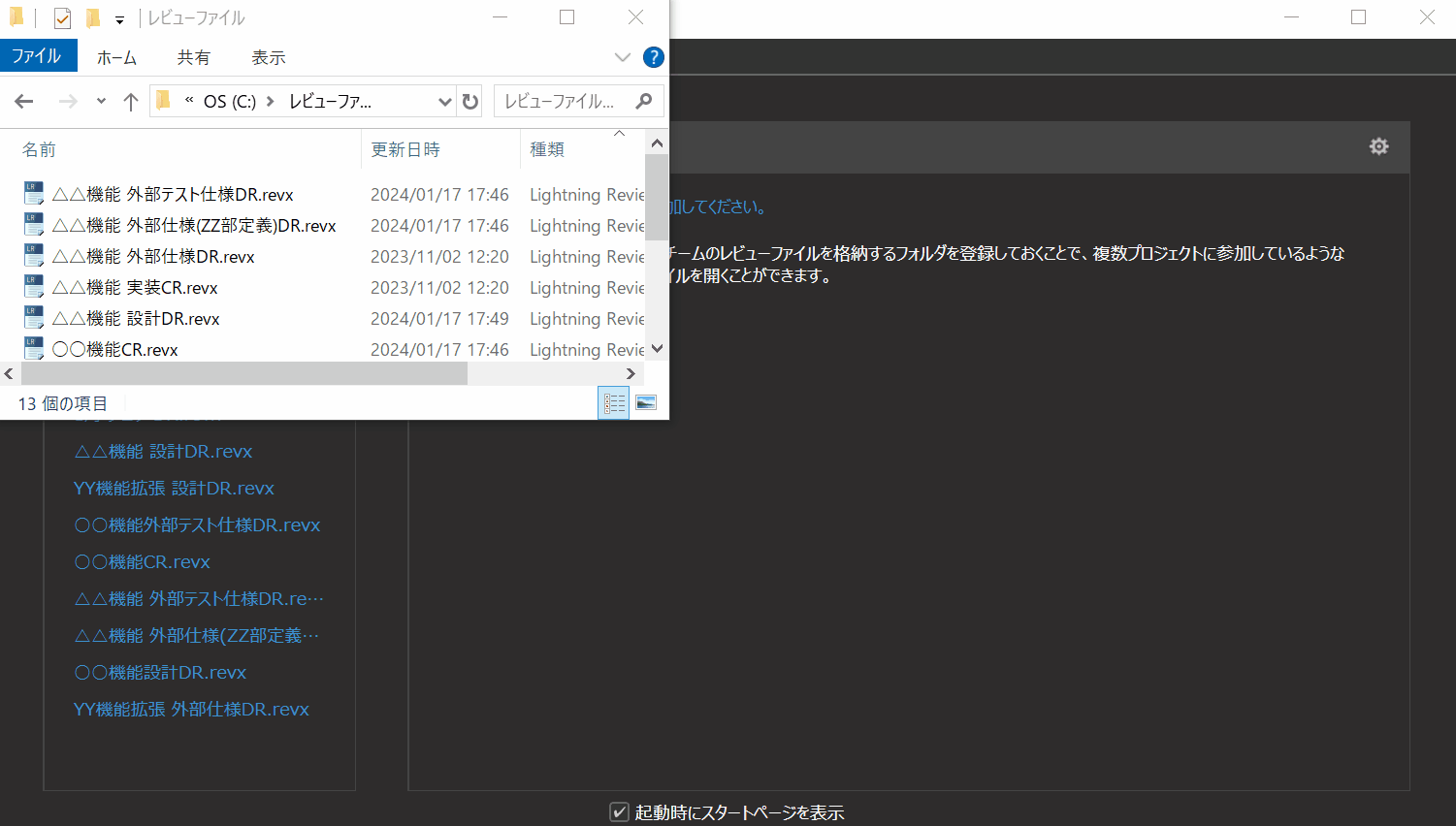
Task: Open truncated △△機能 外部テスト仕様DR.re… link
Action: (x=199, y=599)
